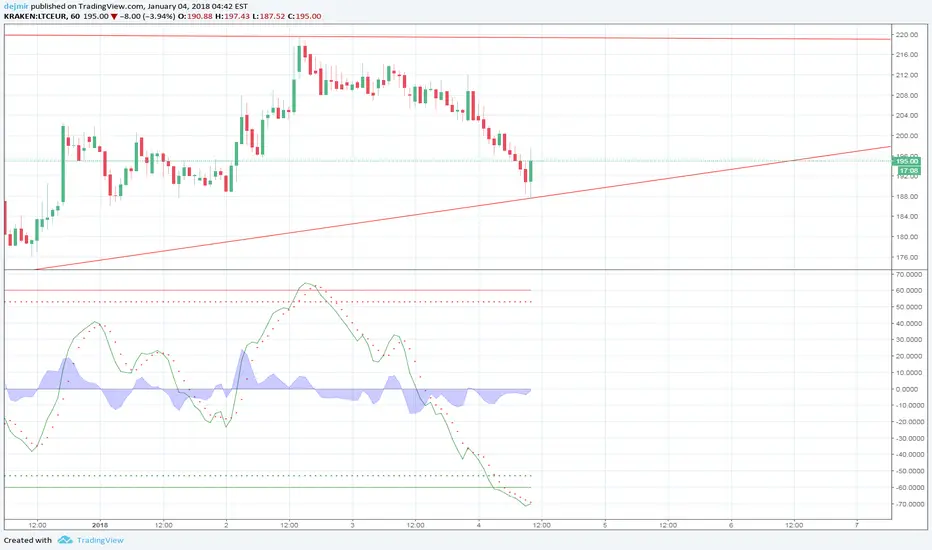Click the -8.00 (-3.94%) change value
932x550 pixels.
[147, 16]
